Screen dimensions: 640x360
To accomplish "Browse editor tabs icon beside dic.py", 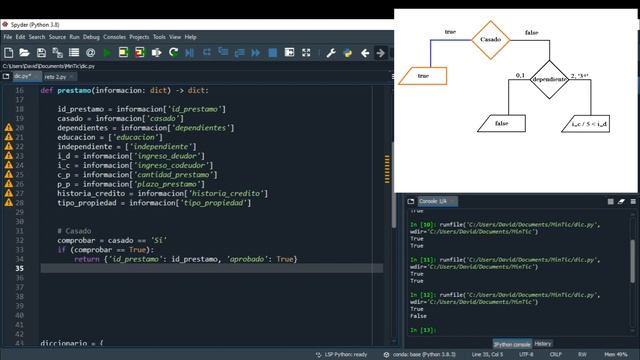I will pos(6,76).
